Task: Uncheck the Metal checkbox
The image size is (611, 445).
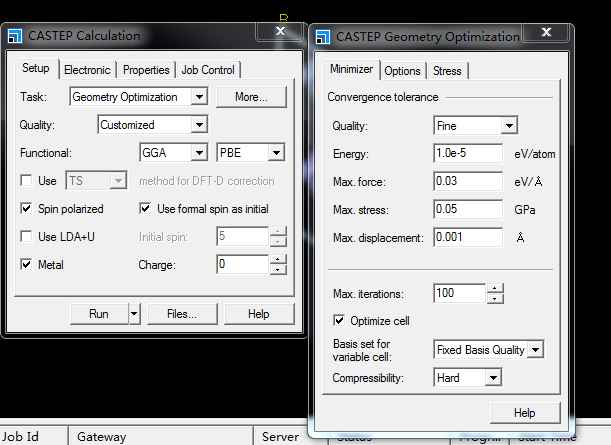Action: click(26, 265)
